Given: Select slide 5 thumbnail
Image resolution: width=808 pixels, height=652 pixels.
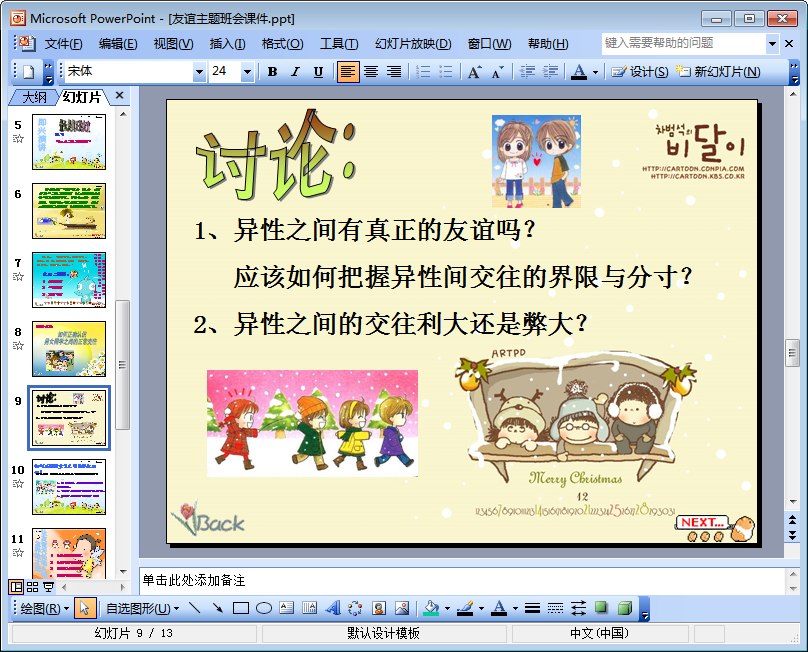Looking at the screenshot, I should pos(69,142).
